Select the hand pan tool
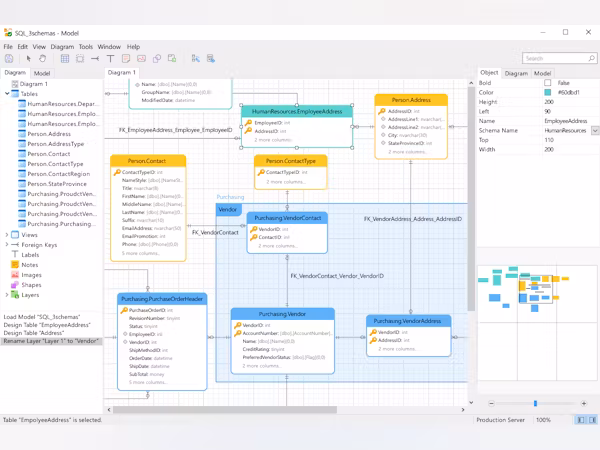Image resolution: width=600 pixels, height=450 pixels. pyautogui.click(x=42, y=59)
